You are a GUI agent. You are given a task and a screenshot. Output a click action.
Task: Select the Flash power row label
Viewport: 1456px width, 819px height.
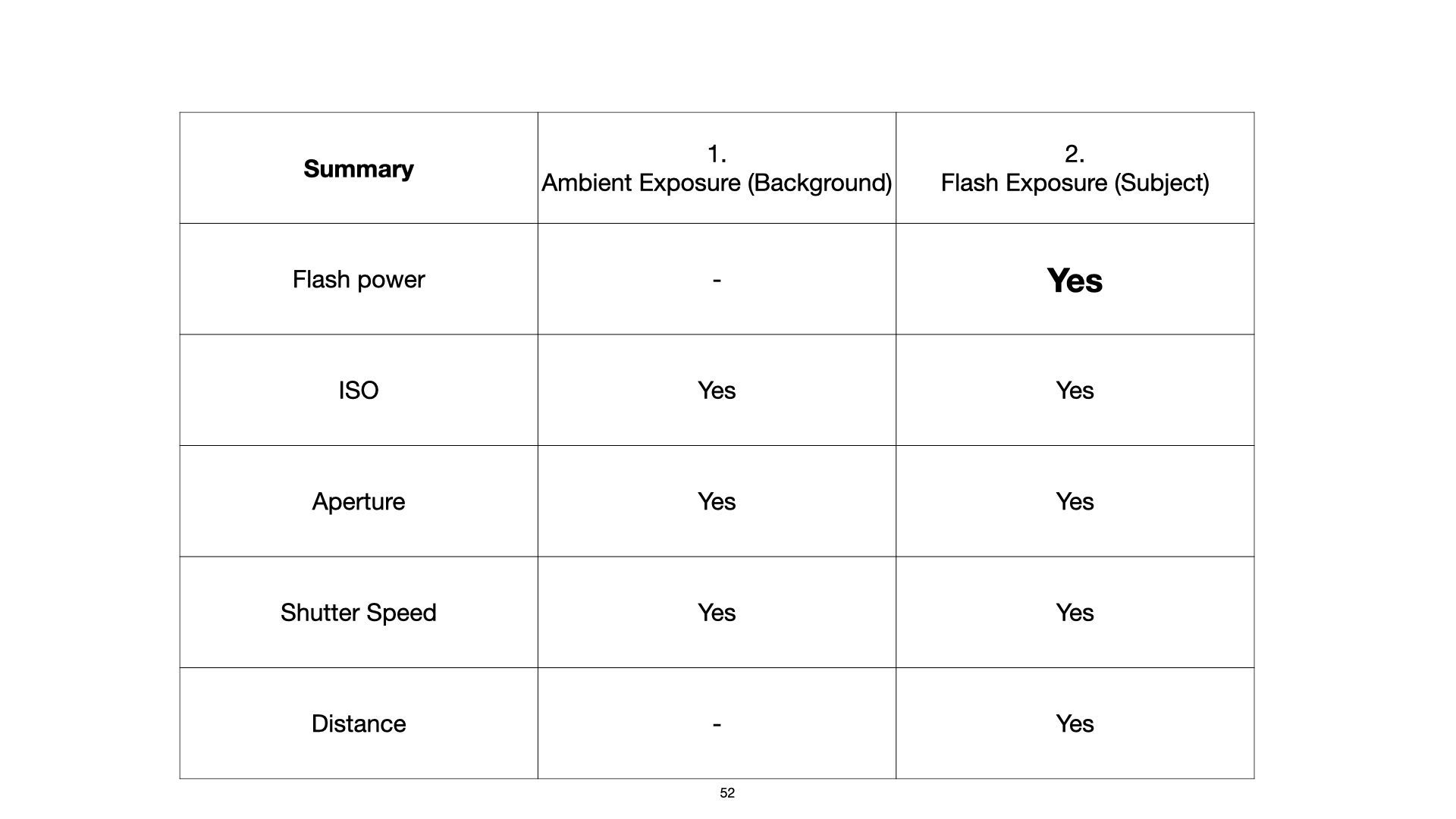[358, 280]
